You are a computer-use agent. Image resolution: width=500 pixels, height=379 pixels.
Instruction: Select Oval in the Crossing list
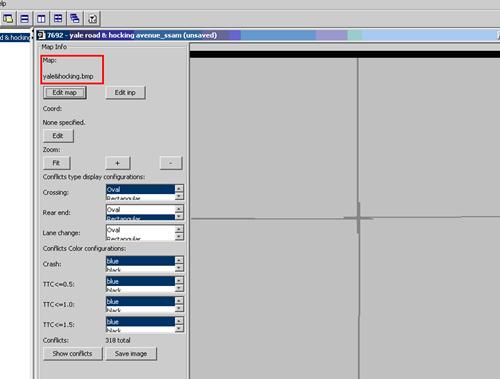[140, 189]
